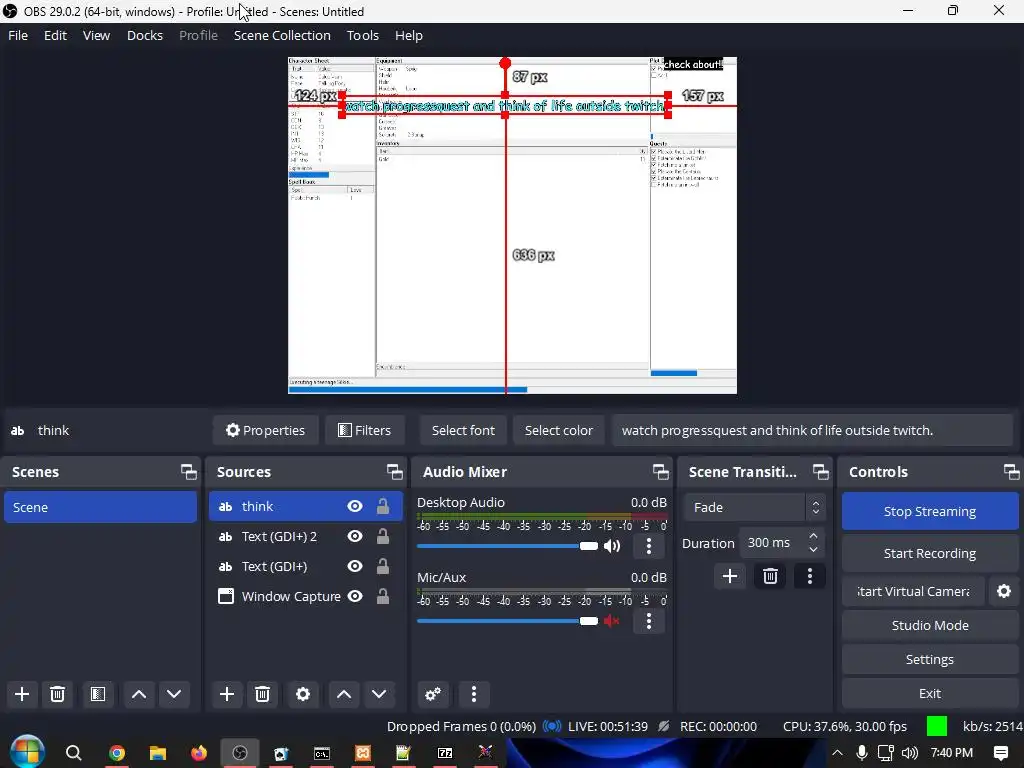Open OBS Settings from Controls
This screenshot has height=768, width=1024.
pyautogui.click(x=930, y=659)
